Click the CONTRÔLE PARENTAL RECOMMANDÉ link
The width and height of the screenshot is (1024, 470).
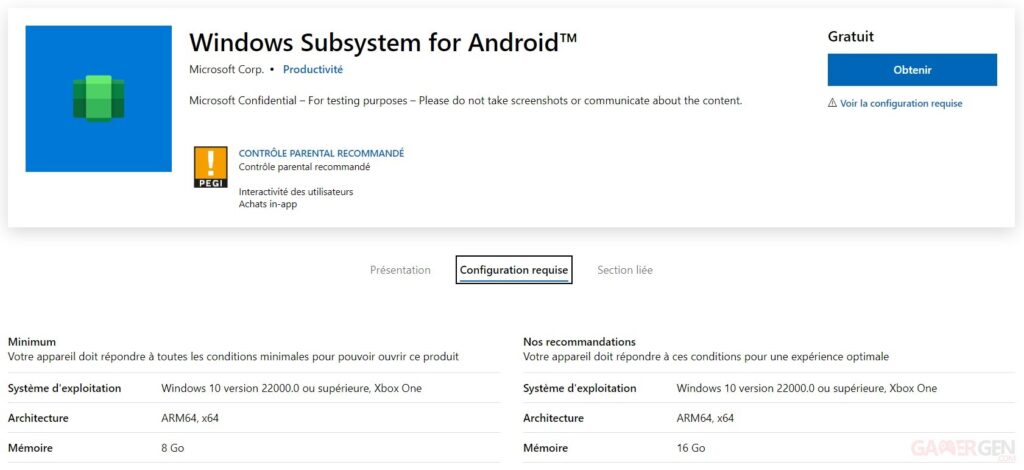pyautogui.click(x=321, y=153)
